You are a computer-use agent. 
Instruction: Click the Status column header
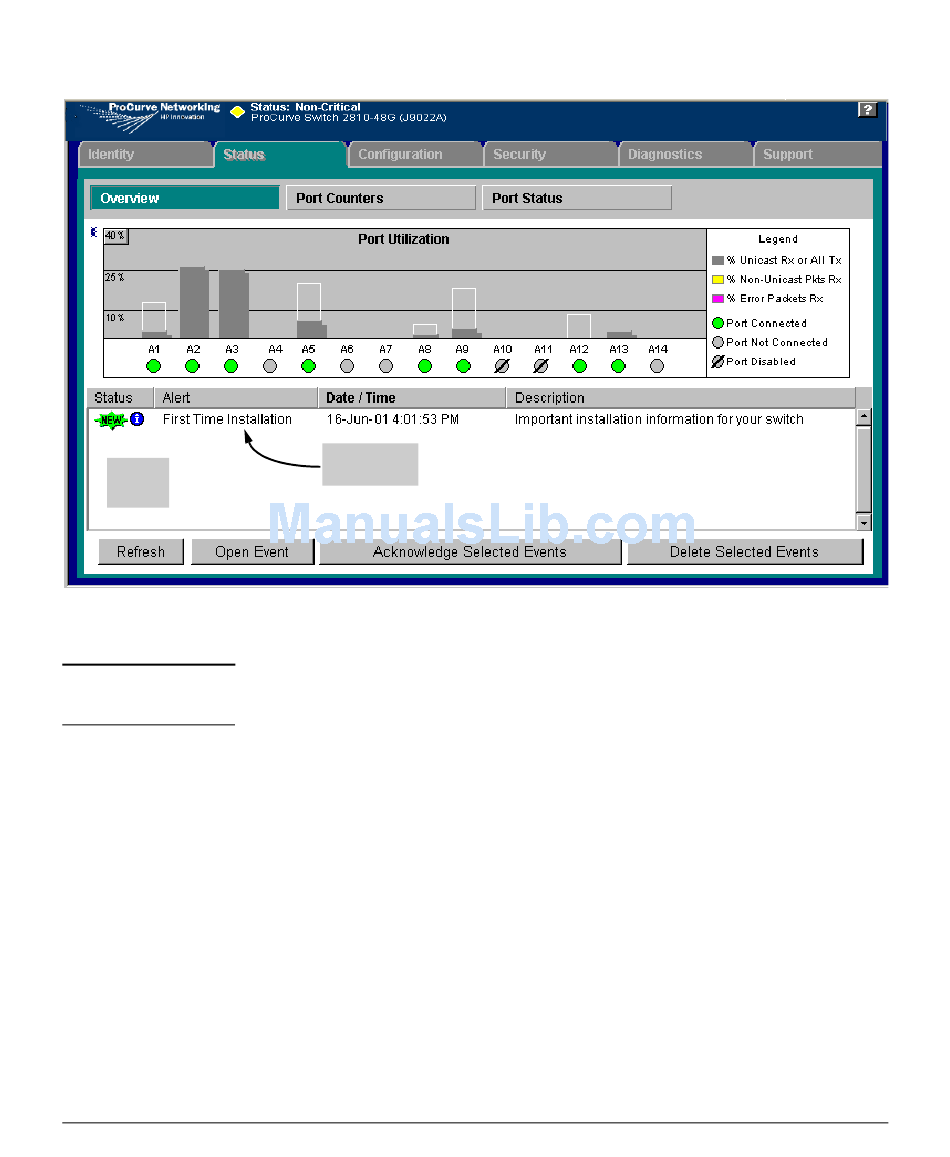(120, 398)
